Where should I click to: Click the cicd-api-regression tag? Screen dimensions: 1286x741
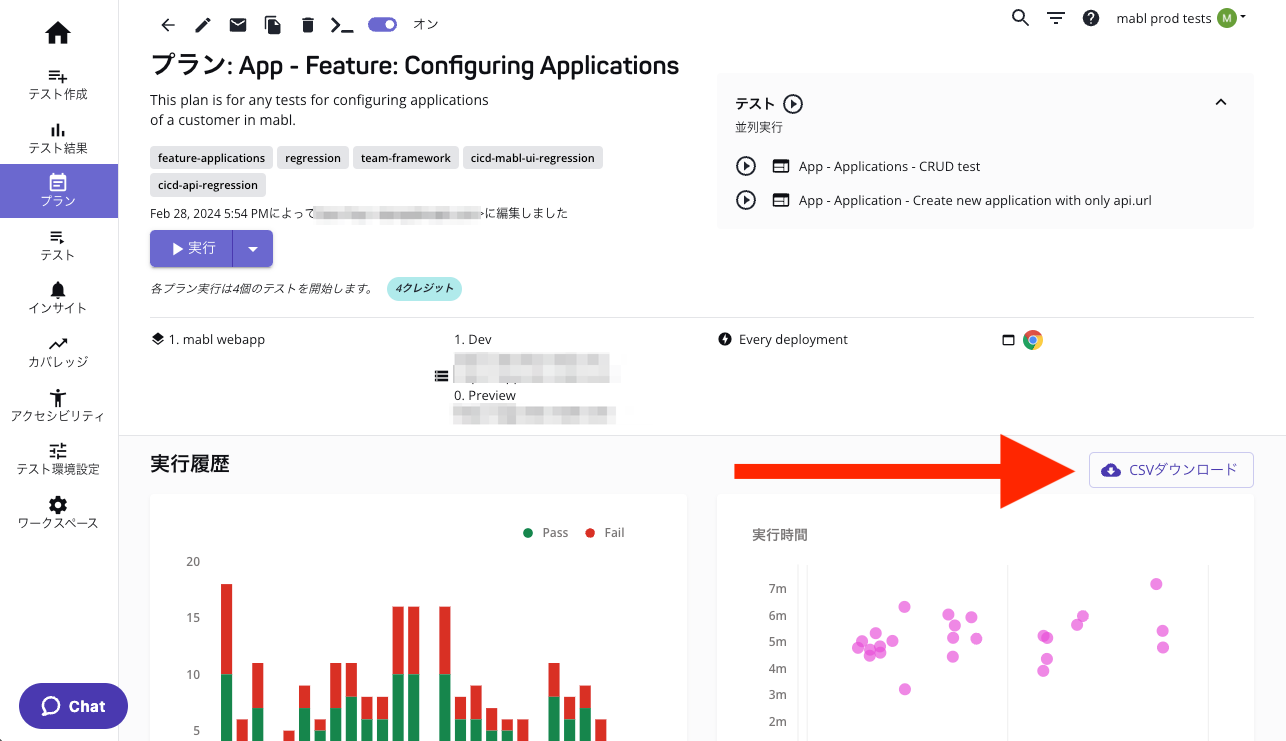208,185
